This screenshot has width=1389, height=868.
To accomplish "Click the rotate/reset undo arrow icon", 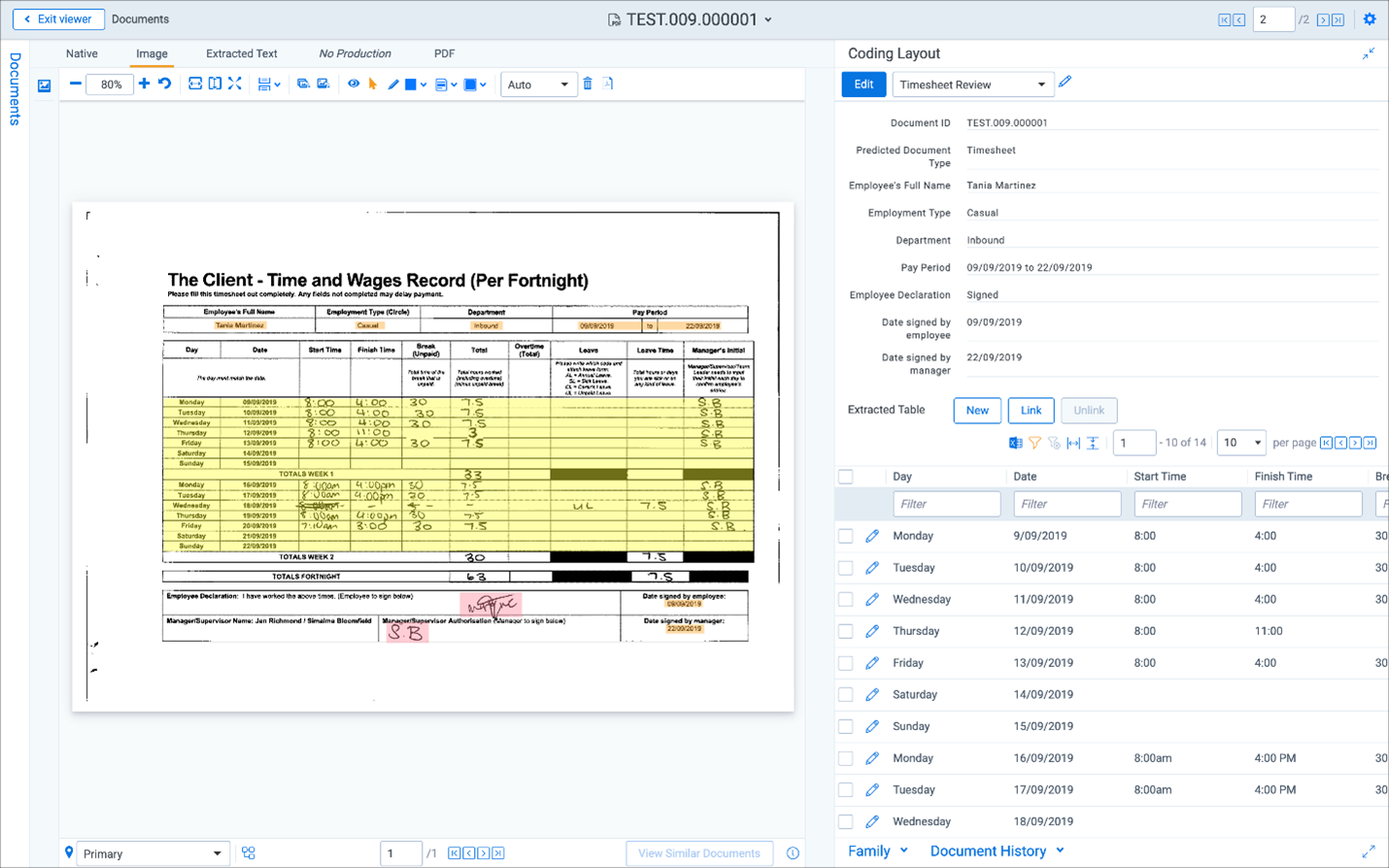I will click(165, 83).
